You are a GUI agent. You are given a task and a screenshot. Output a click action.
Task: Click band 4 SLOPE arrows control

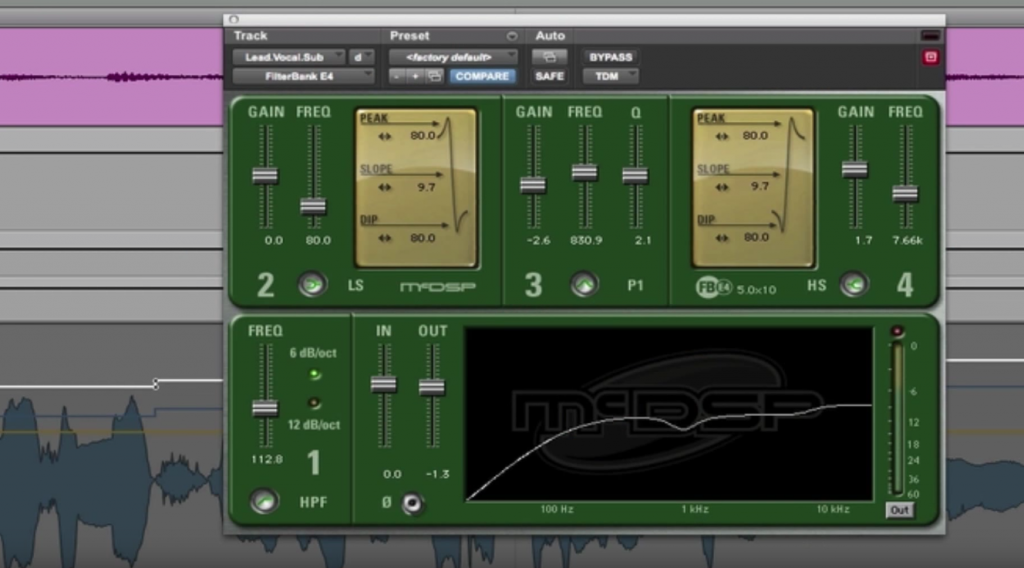point(721,187)
